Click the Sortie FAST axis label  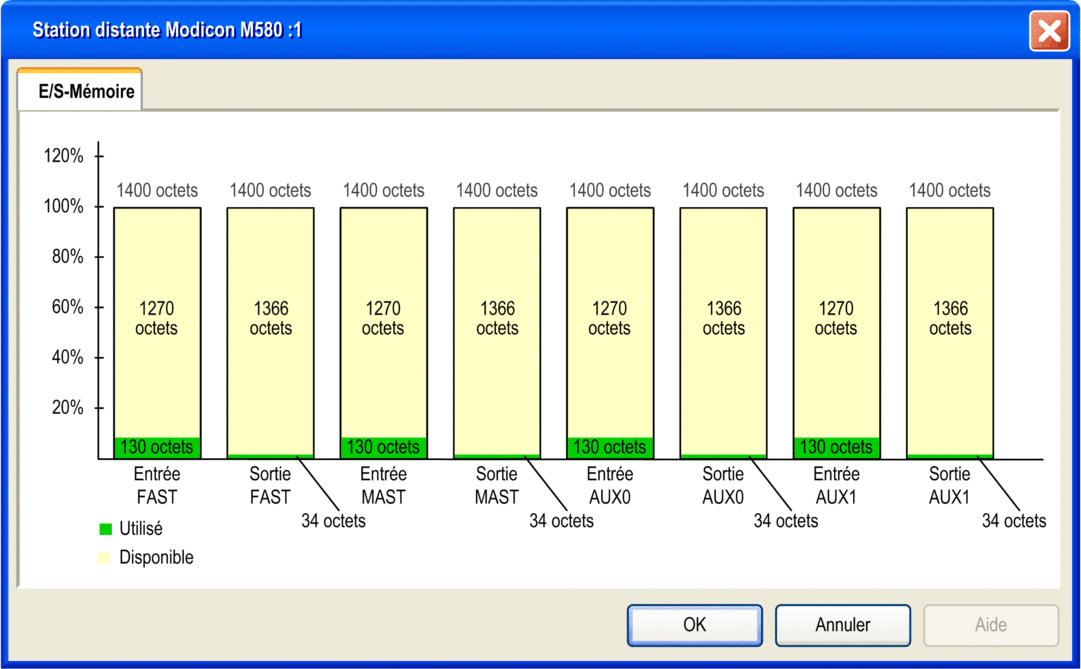point(270,486)
